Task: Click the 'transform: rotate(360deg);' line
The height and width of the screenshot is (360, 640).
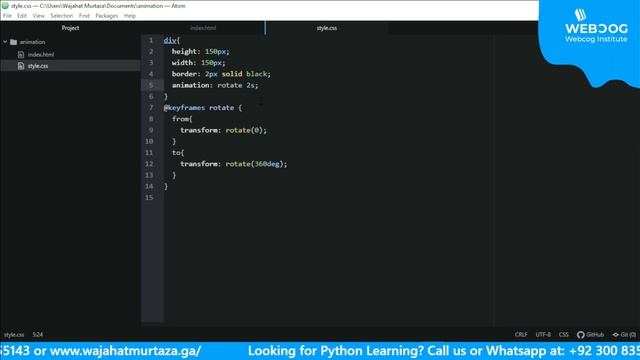Action: (234, 164)
